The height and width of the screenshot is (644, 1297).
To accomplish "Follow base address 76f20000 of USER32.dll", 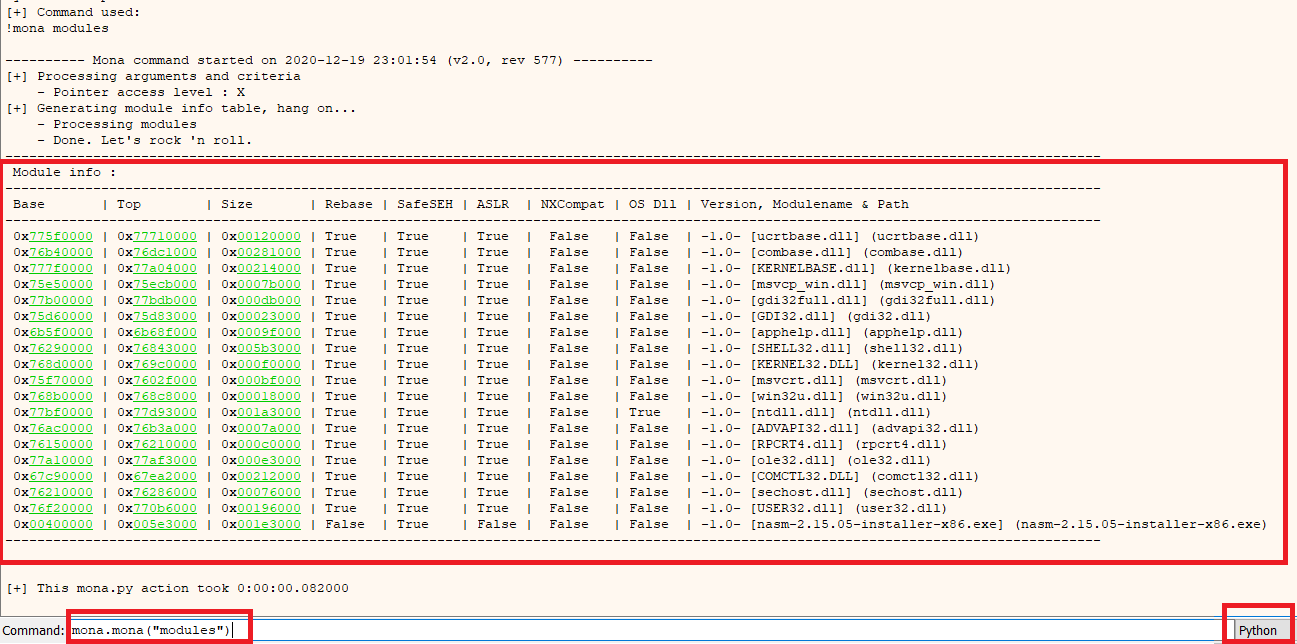I will click(61, 508).
